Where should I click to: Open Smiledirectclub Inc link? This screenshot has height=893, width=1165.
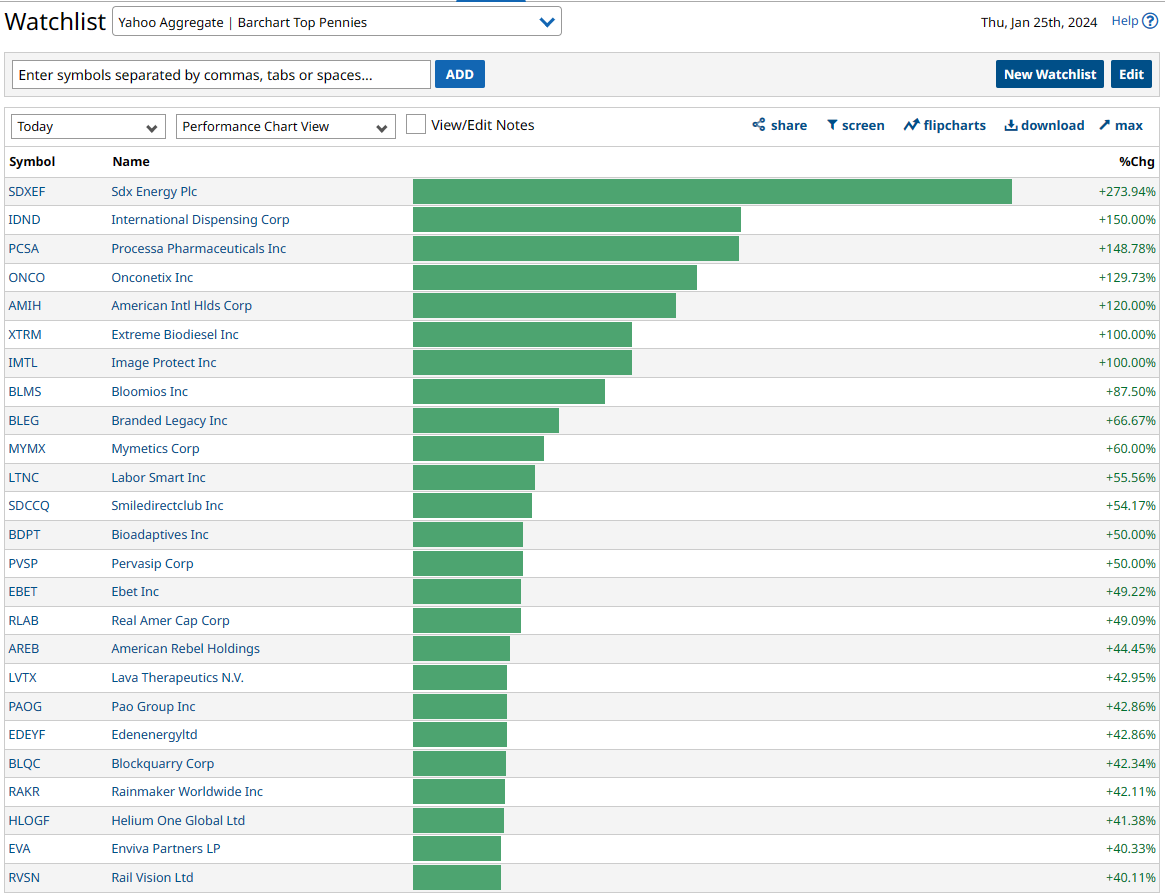(x=167, y=507)
